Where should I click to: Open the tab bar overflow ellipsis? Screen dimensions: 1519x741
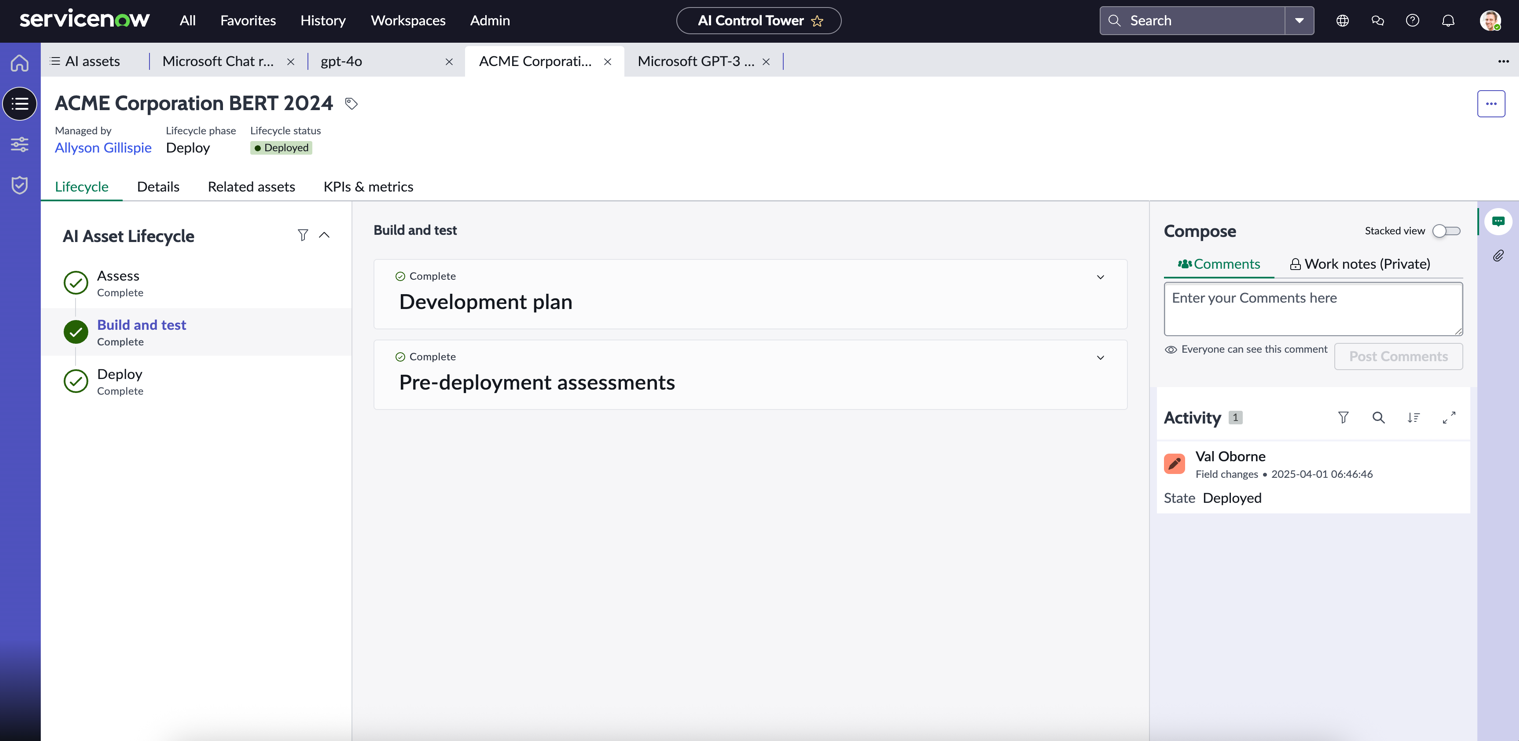click(x=1503, y=61)
